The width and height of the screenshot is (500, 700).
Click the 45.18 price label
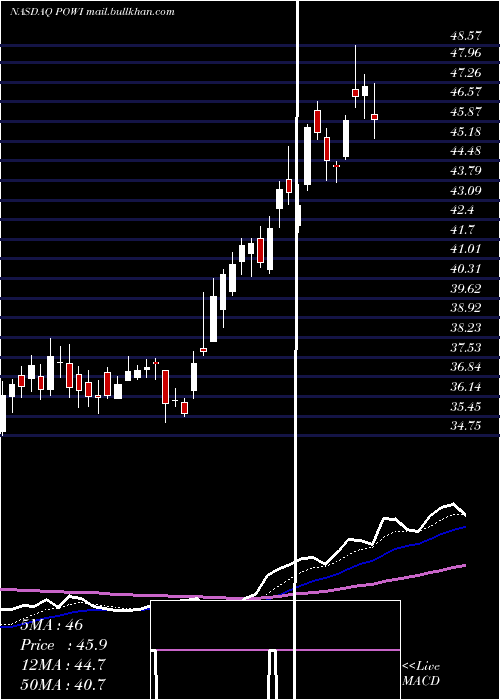click(466, 132)
